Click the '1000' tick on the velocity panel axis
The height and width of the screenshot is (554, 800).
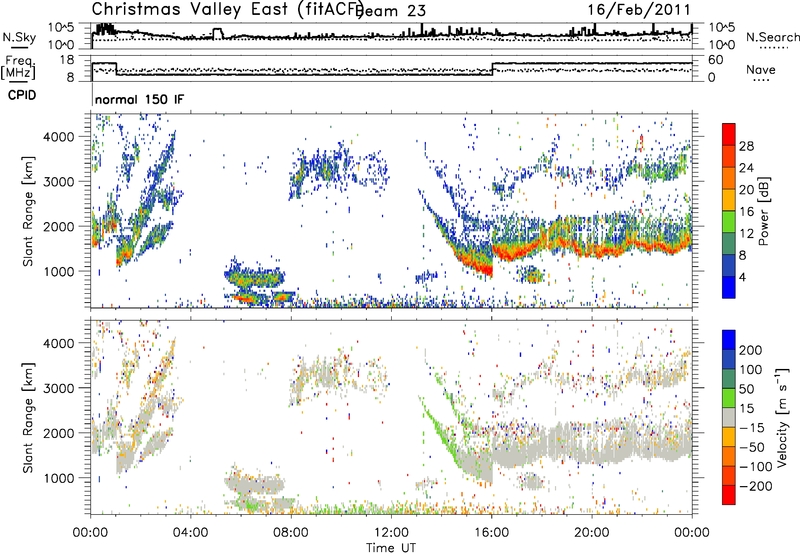click(x=58, y=478)
